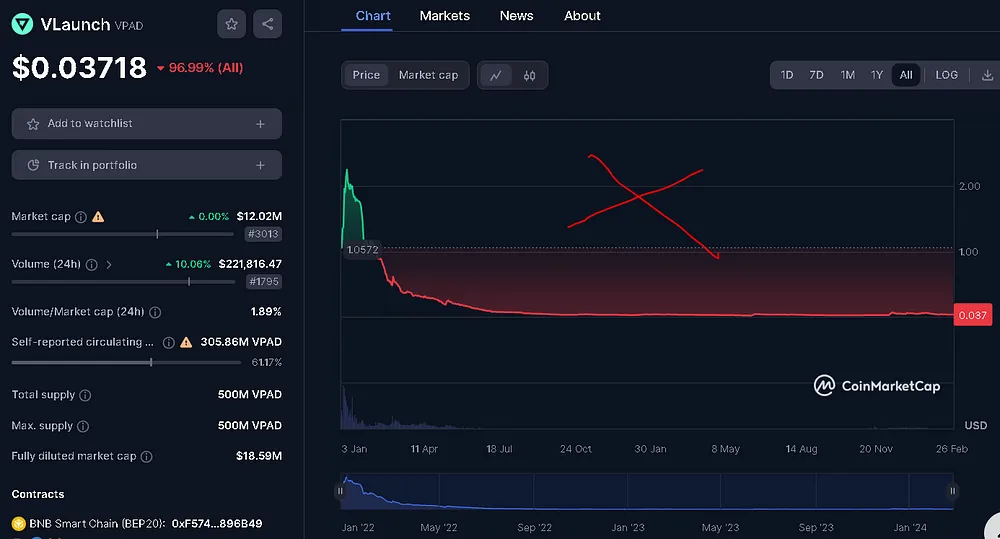Viewport: 1000px width, 539px height.
Task: Click the market cap rank progress bar
Action: tap(122, 234)
